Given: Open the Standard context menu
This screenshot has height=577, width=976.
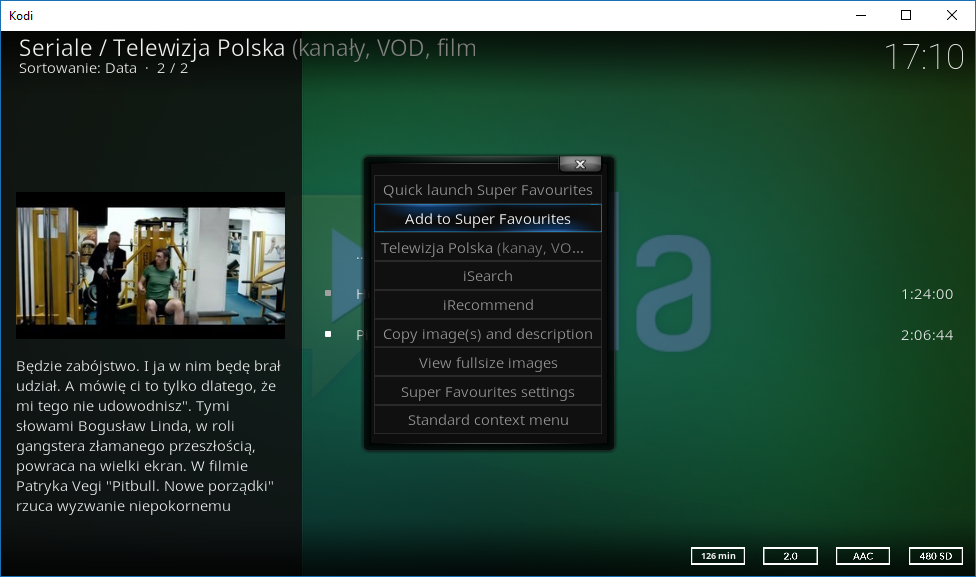Looking at the screenshot, I should click(487, 420).
